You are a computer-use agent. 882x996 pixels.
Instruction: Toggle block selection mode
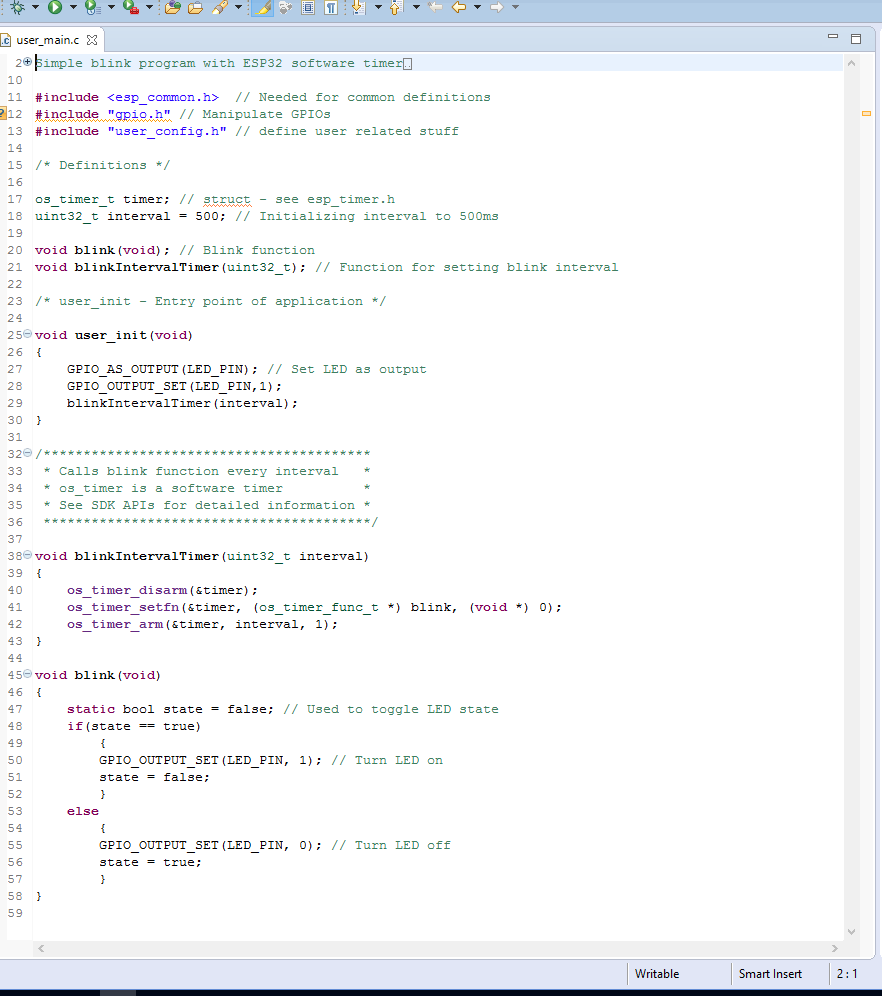coord(308,8)
